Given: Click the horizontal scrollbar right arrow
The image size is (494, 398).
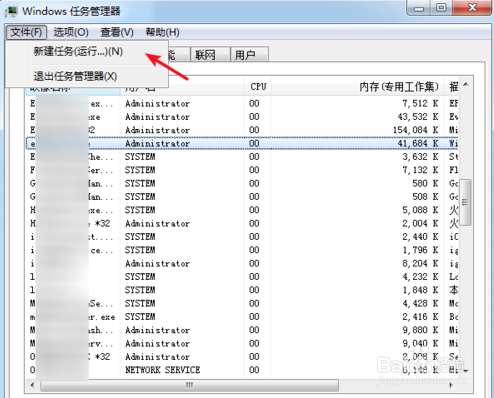Looking at the screenshot, I should pos(451,385).
